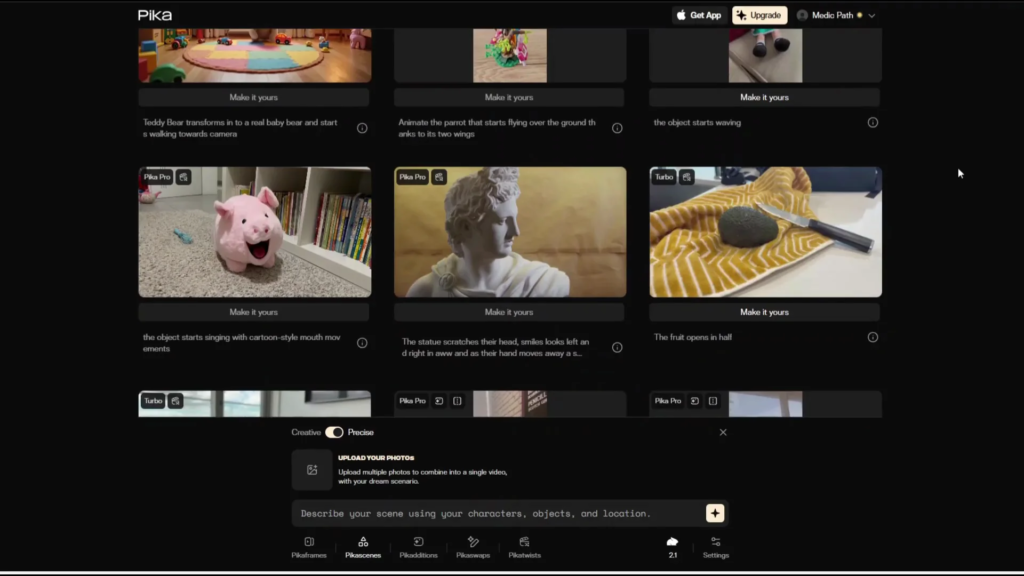Screen dimensions: 1024x576
Task: Click the sparkle generate button
Action: coord(715,513)
